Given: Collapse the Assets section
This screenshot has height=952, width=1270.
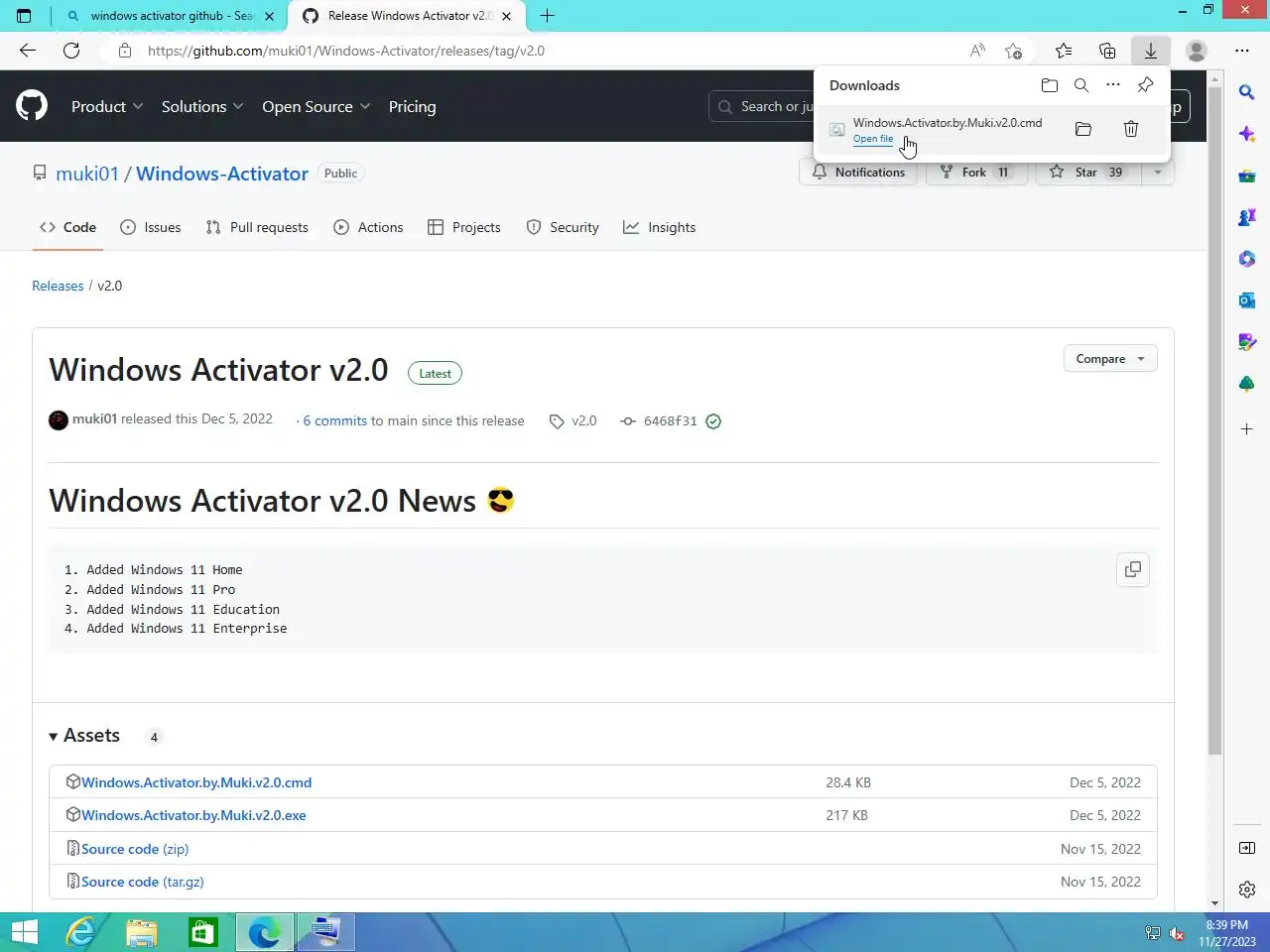Looking at the screenshot, I should [84, 736].
